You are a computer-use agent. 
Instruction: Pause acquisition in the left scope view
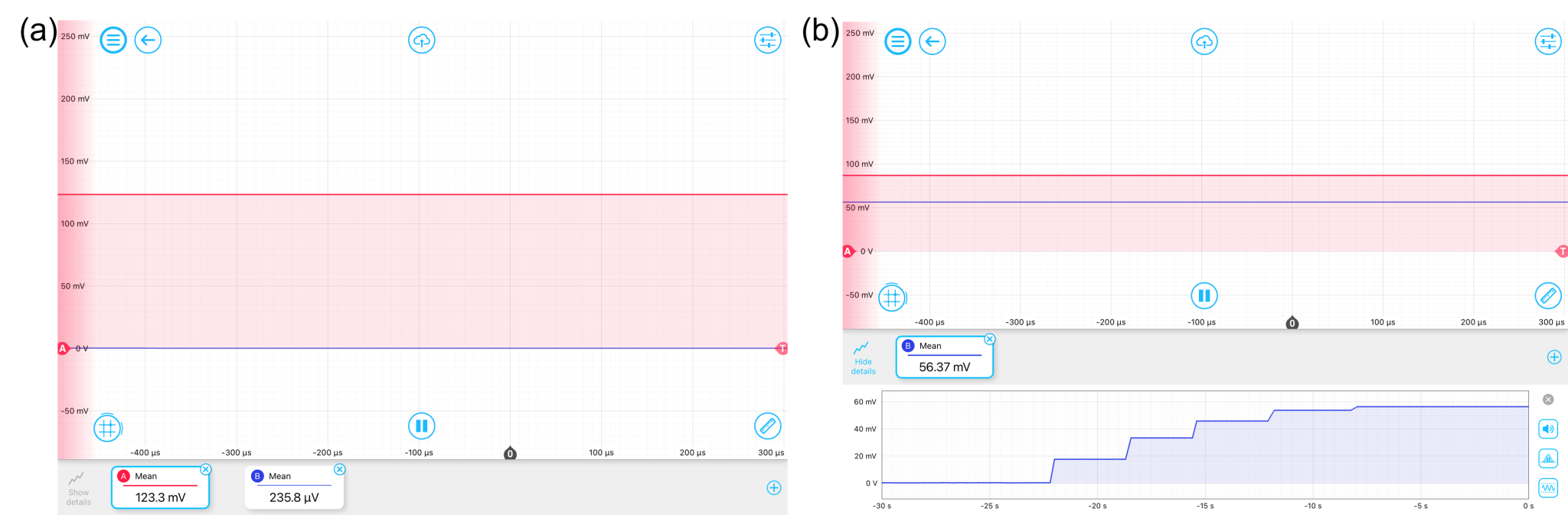pos(421,426)
